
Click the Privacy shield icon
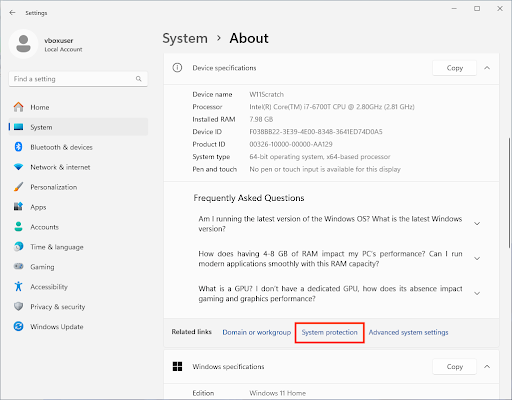point(19,306)
